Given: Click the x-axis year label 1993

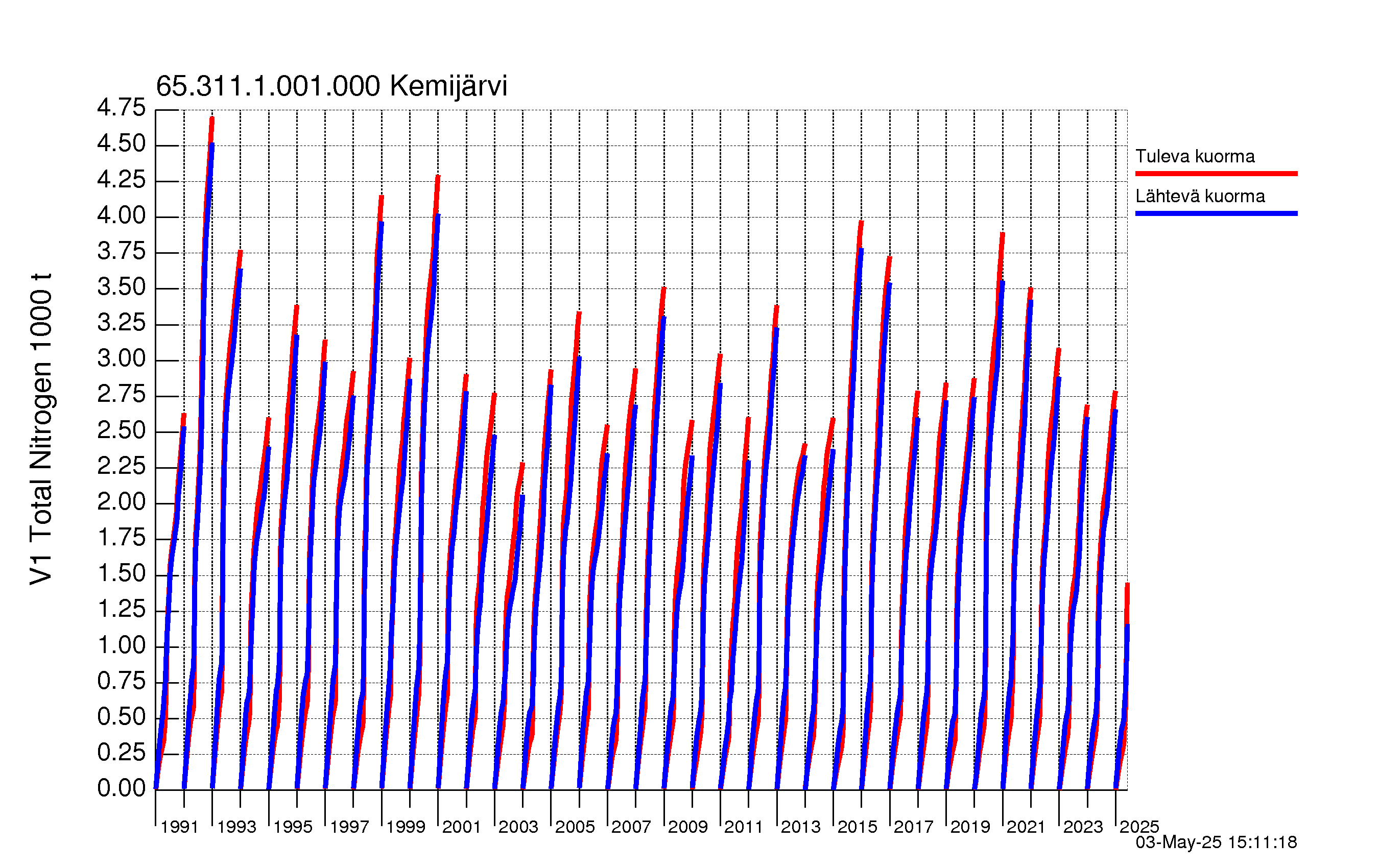Looking at the screenshot, I should click(x=236, y=827).
